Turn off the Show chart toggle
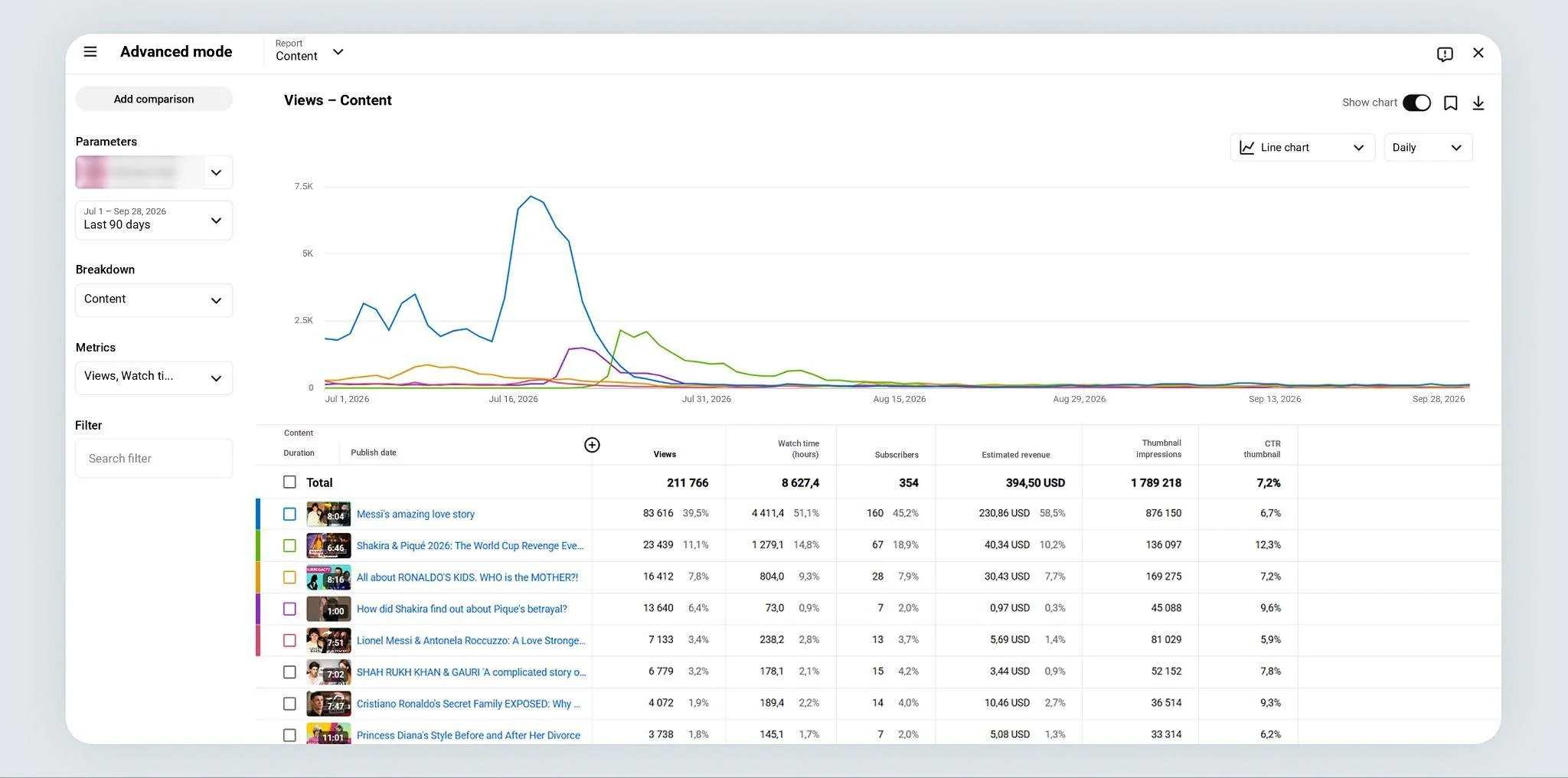 pos(1416,103)
